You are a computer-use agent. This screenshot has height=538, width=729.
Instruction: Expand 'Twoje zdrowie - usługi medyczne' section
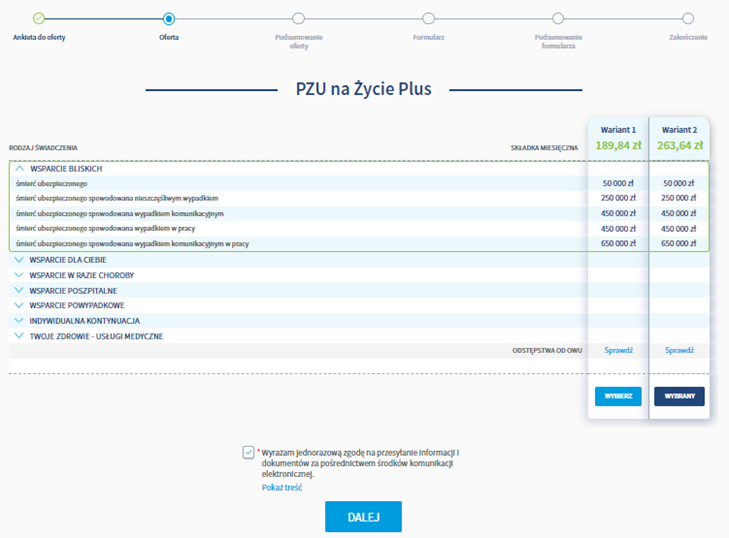pyautogui.click(x=19, y=336)
